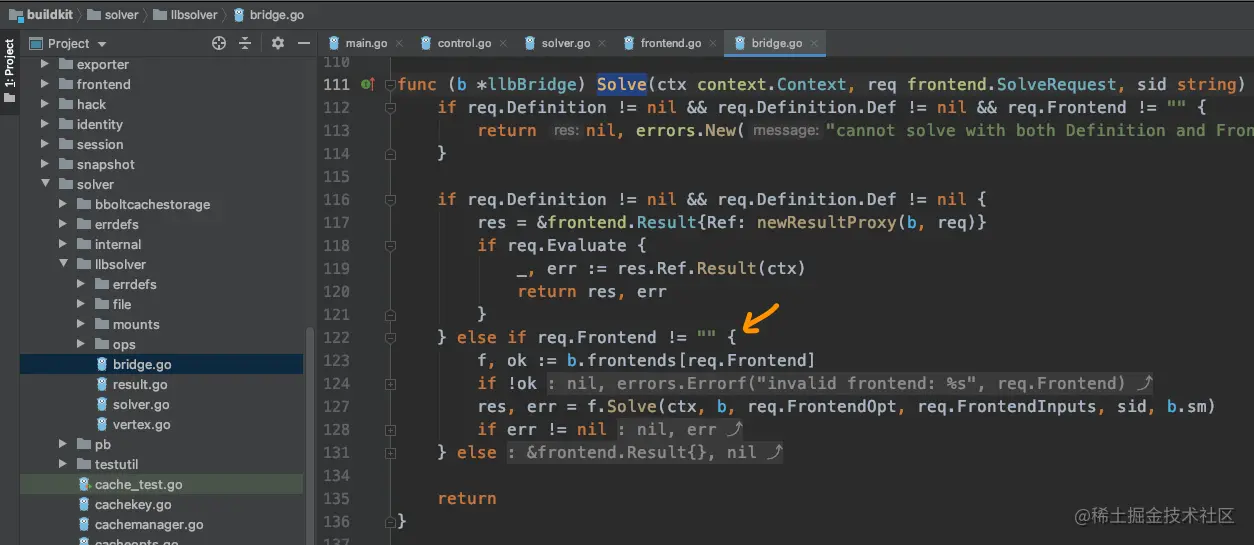Expand folded block at line 124
The width and height of the screenshot is (1254, 545).
click(x=390, y=384)
